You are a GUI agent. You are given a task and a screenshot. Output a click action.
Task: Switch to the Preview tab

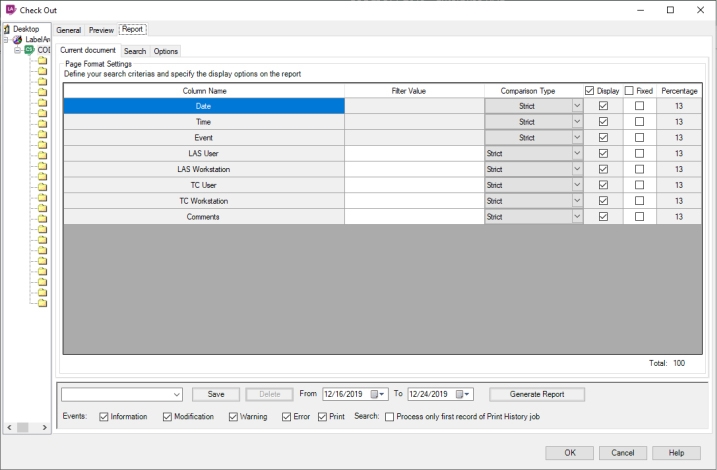101,30
